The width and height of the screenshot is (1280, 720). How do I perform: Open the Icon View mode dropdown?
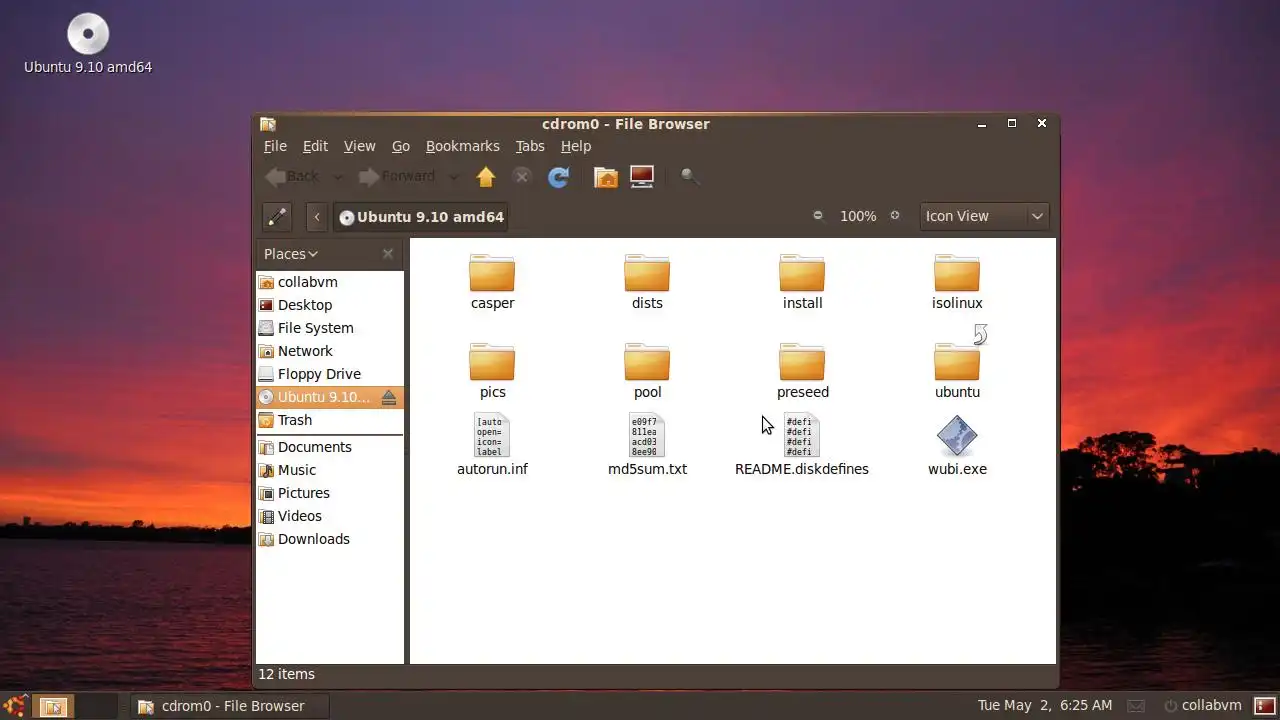[x=984, y=216]
